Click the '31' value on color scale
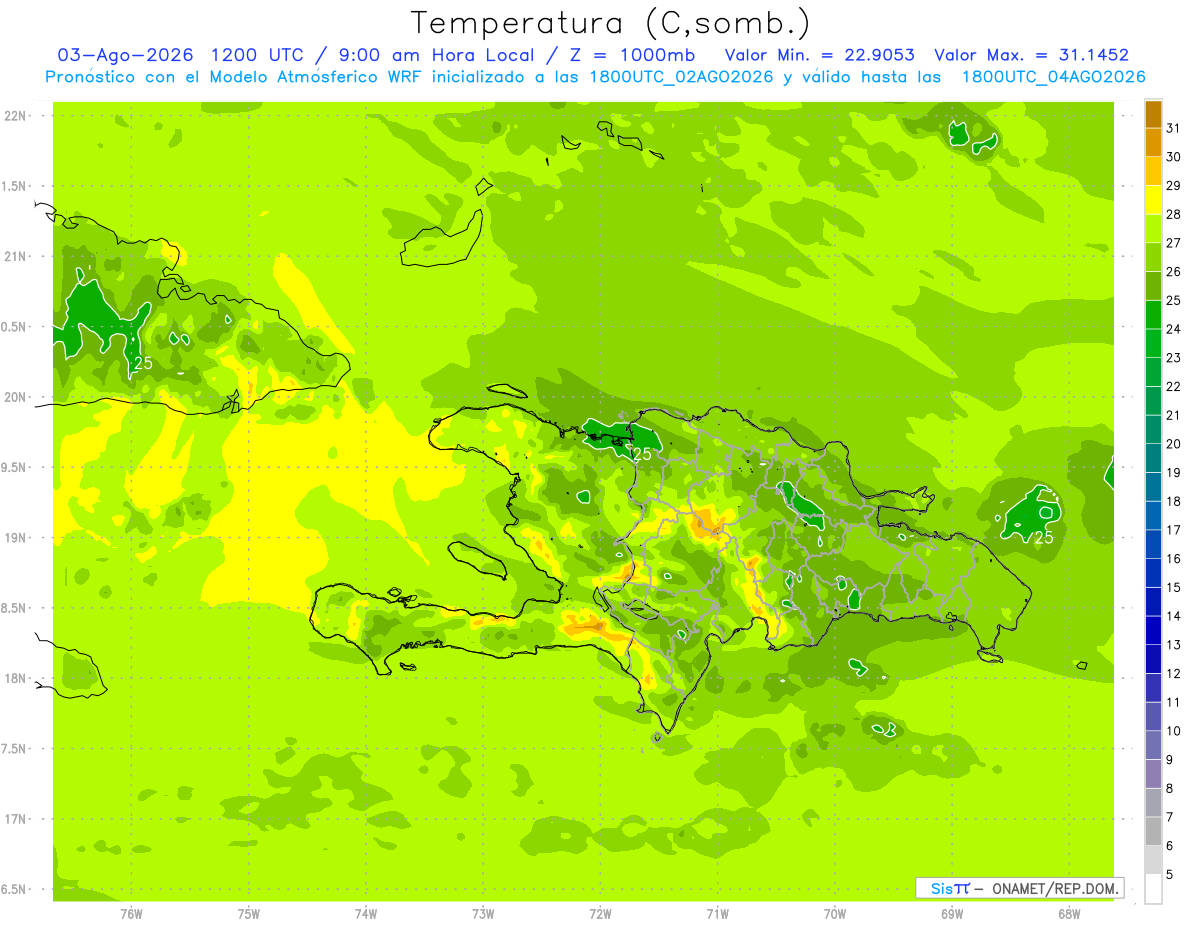 1174,128
